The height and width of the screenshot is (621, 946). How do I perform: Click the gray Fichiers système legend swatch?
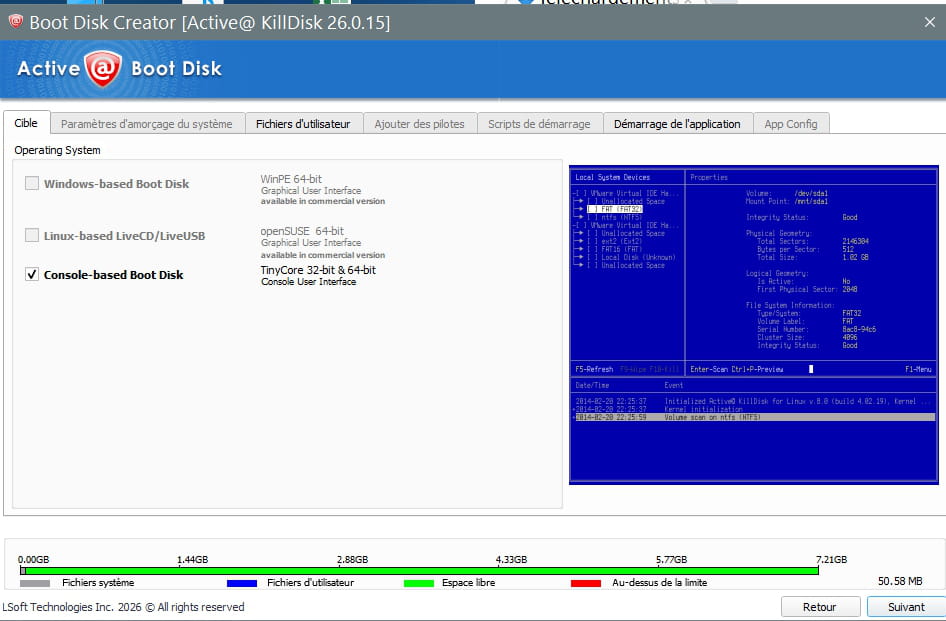click(35, 583)
